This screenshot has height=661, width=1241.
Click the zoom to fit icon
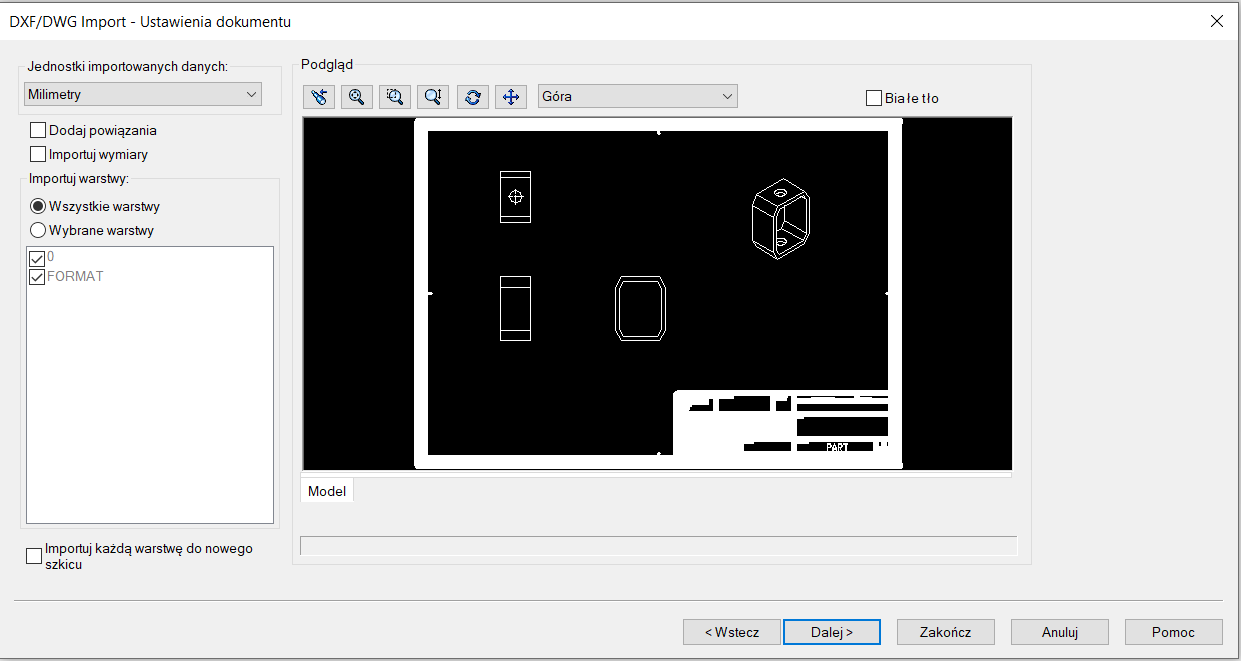click(356, 97)
